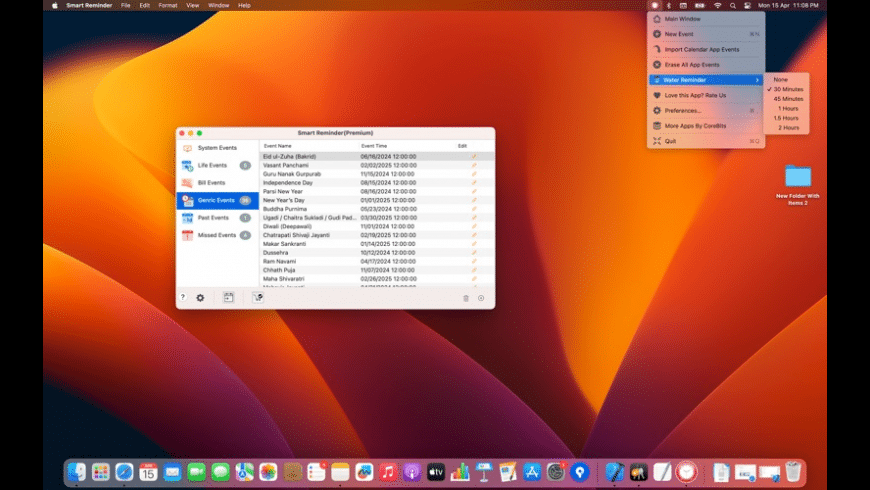Select 'Ugadi / Chaitra Sukladi' event row

(x=377, y=218)
